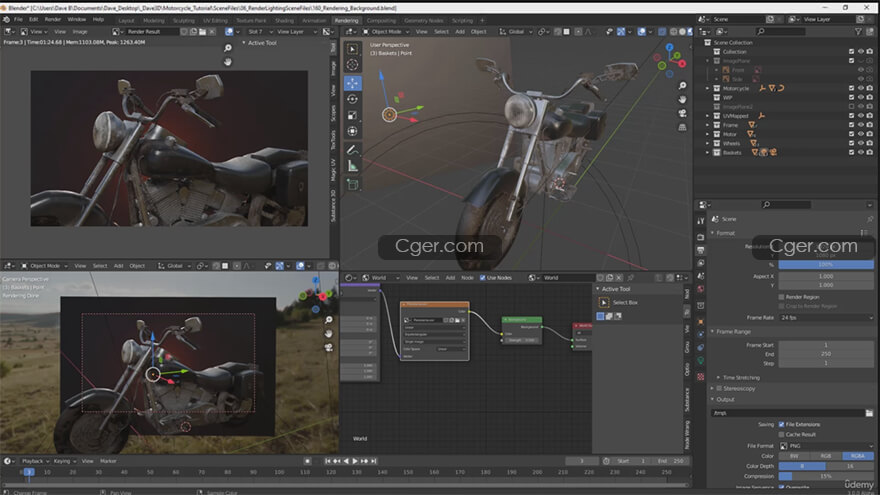Set Color Depth to 16
The width and height of the screenshot is (880, 495).
tap(850, 466)
